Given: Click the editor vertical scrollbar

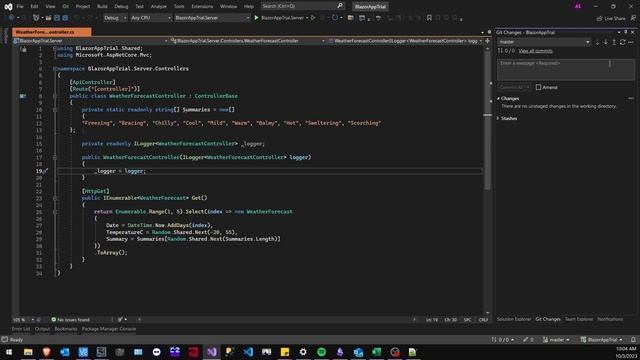Looking at the screenshot, I should tap(487, 180).
